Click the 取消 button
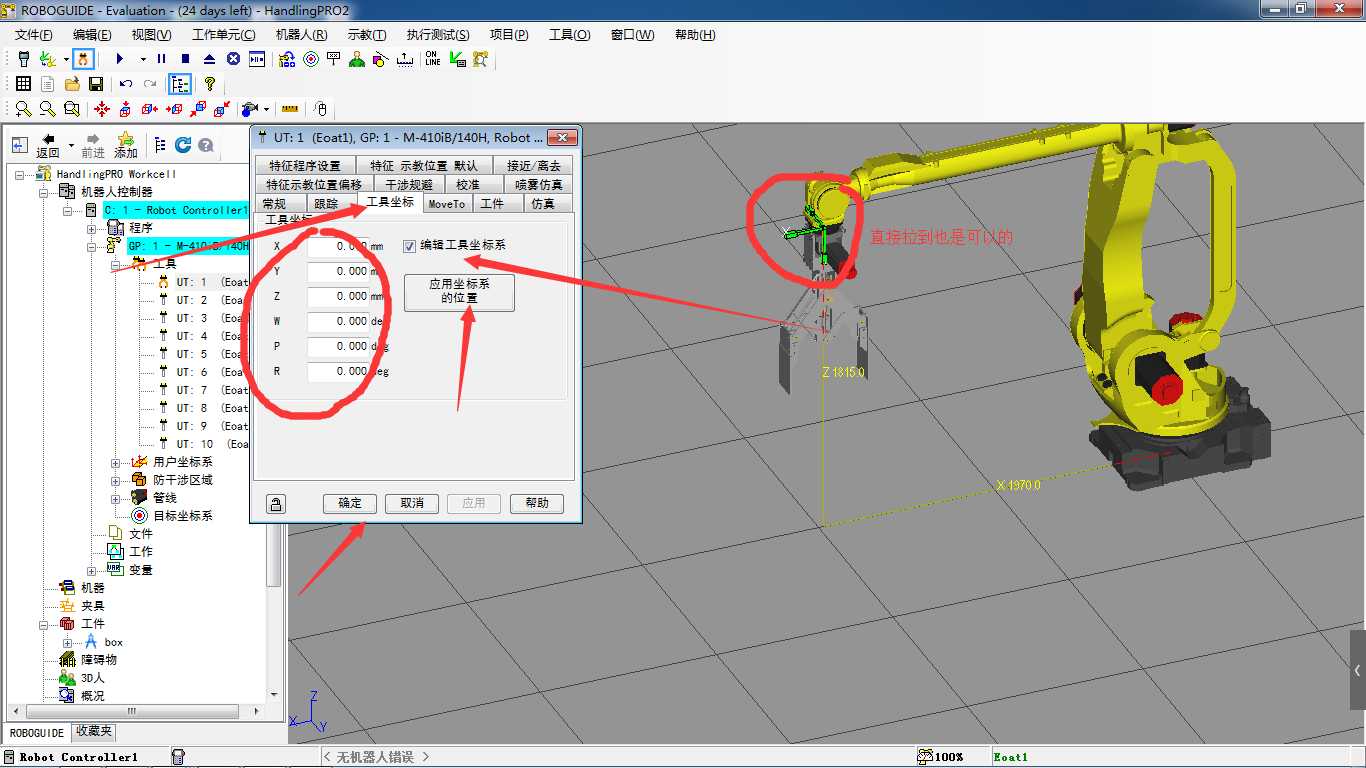 point(412,503)
